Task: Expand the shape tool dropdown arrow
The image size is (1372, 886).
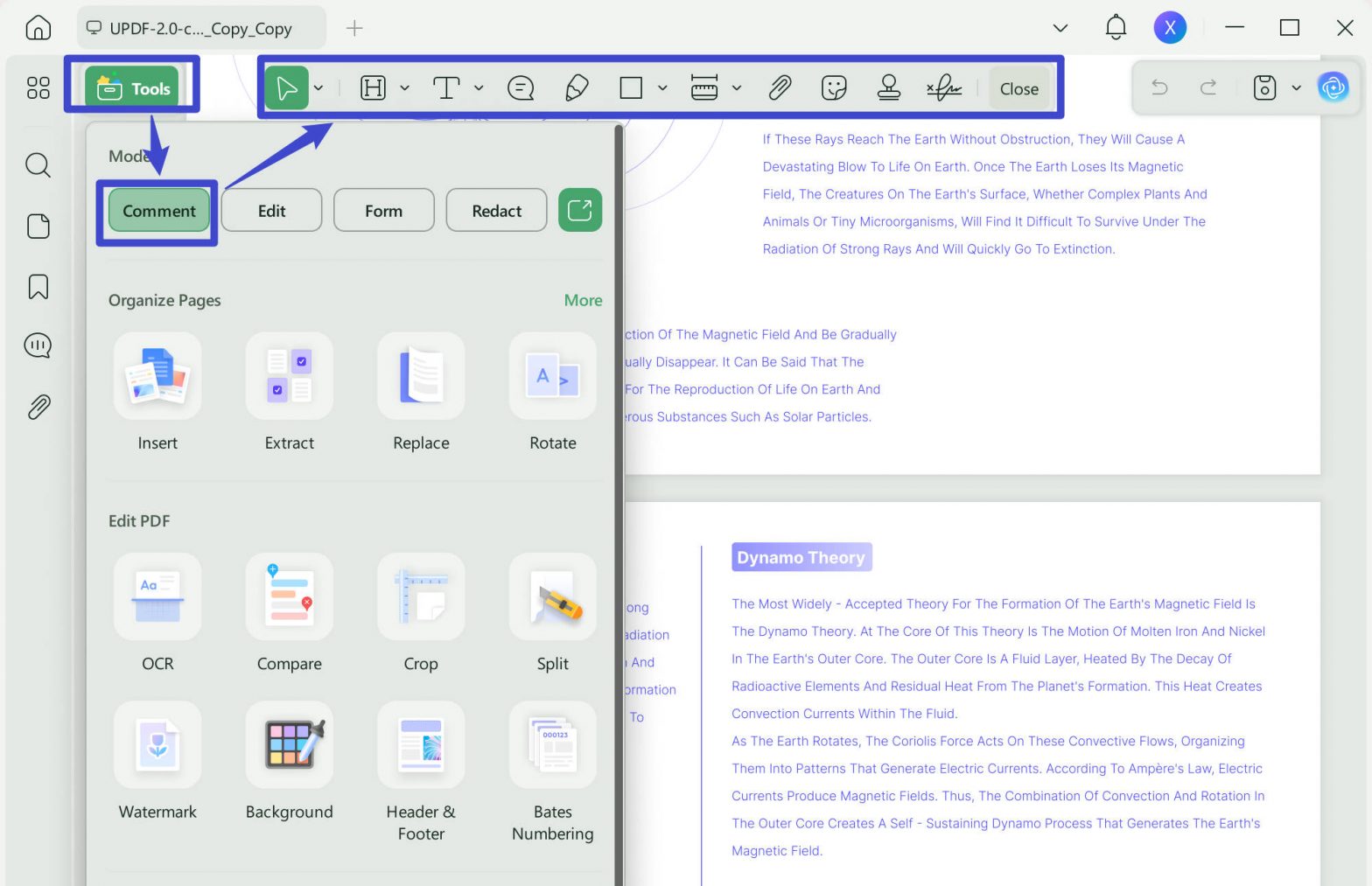Action: pyautogui.click(x=662, y=87)
